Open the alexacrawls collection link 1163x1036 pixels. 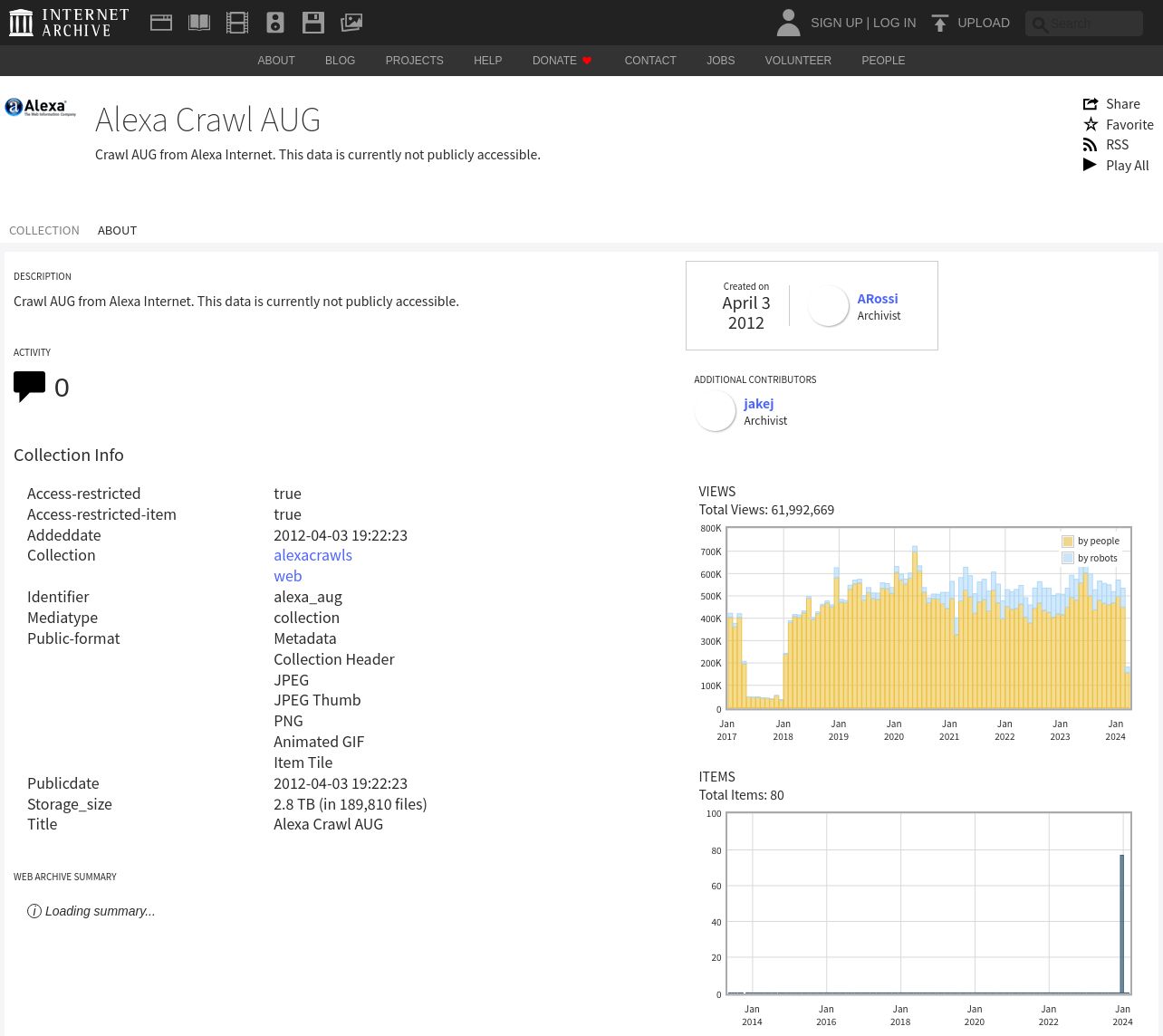coord(312,555)
